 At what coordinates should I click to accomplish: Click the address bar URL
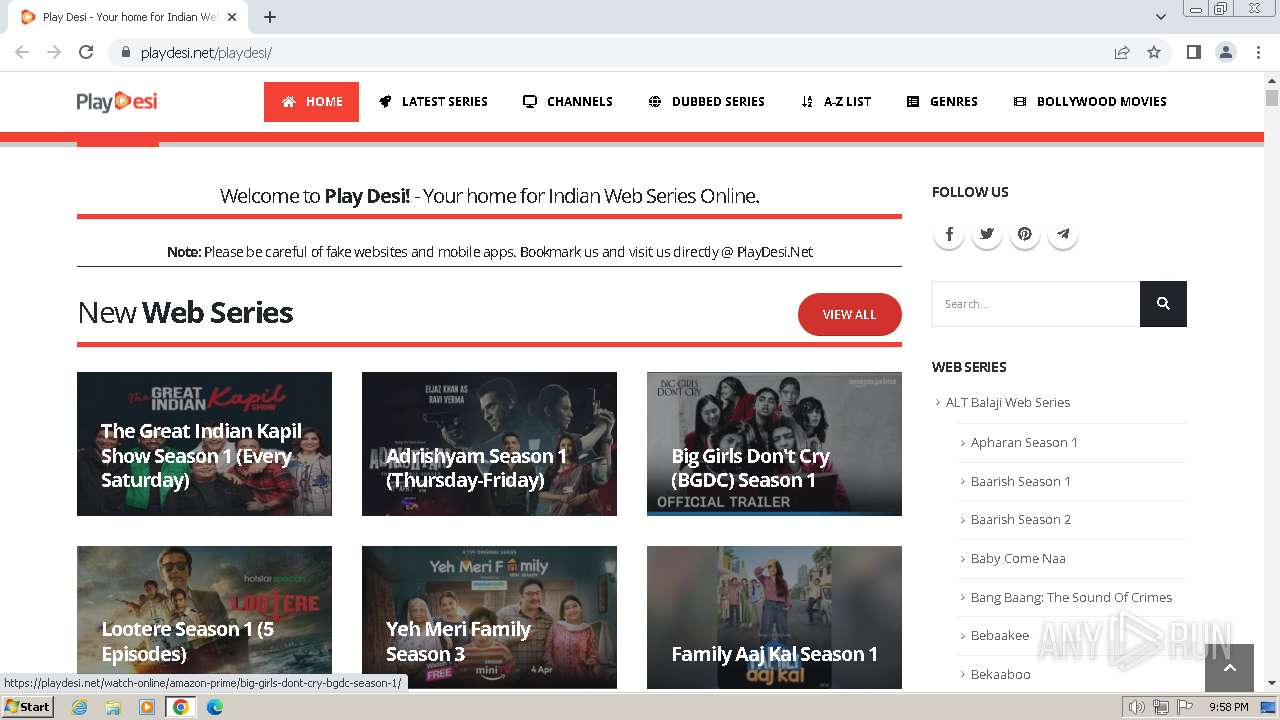coord(206,52)
